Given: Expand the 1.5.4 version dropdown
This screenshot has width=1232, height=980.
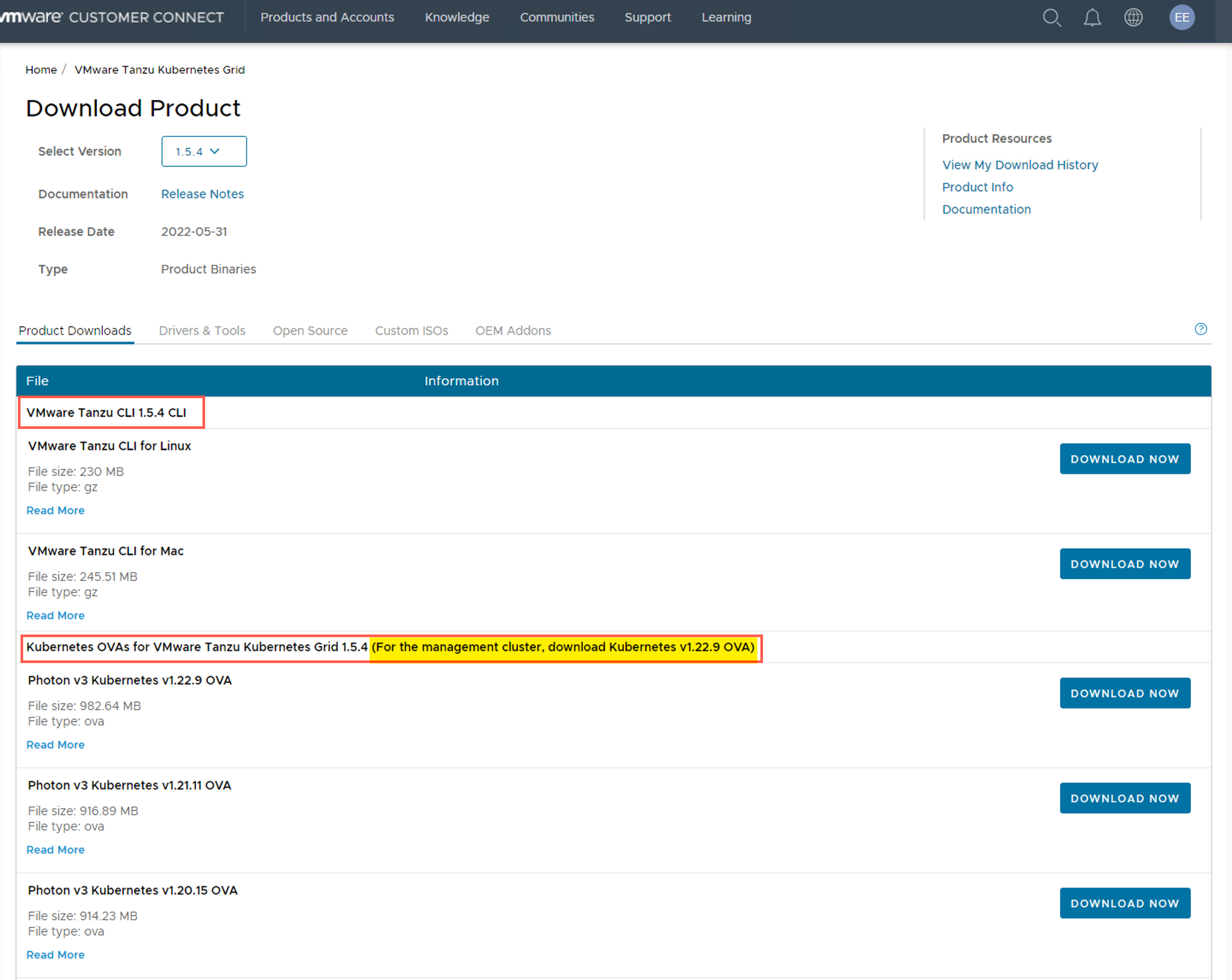Looking at the screenshot, I should click(x=204, y=151).
